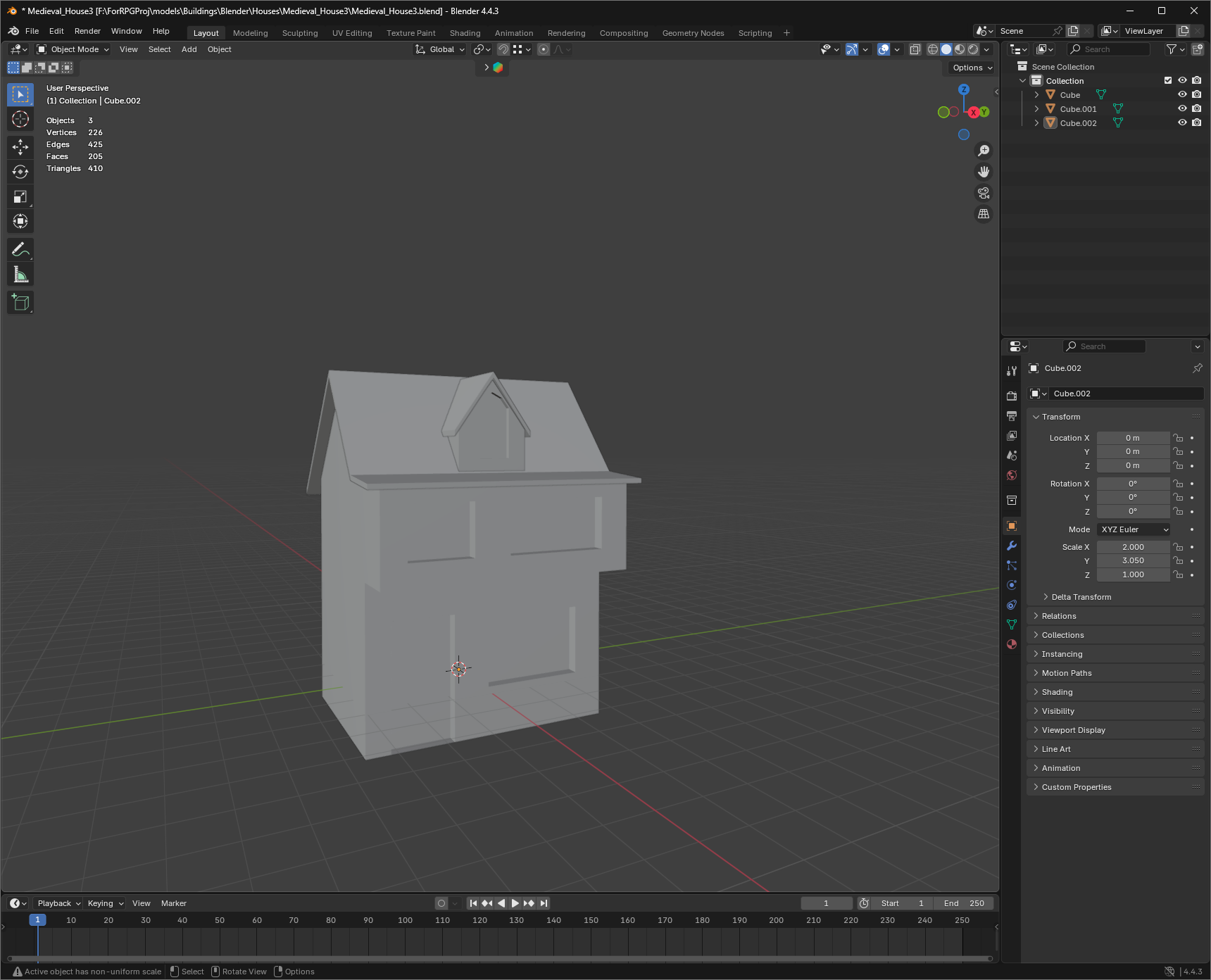Toggle camera view in the viewport

pos(984,193)
